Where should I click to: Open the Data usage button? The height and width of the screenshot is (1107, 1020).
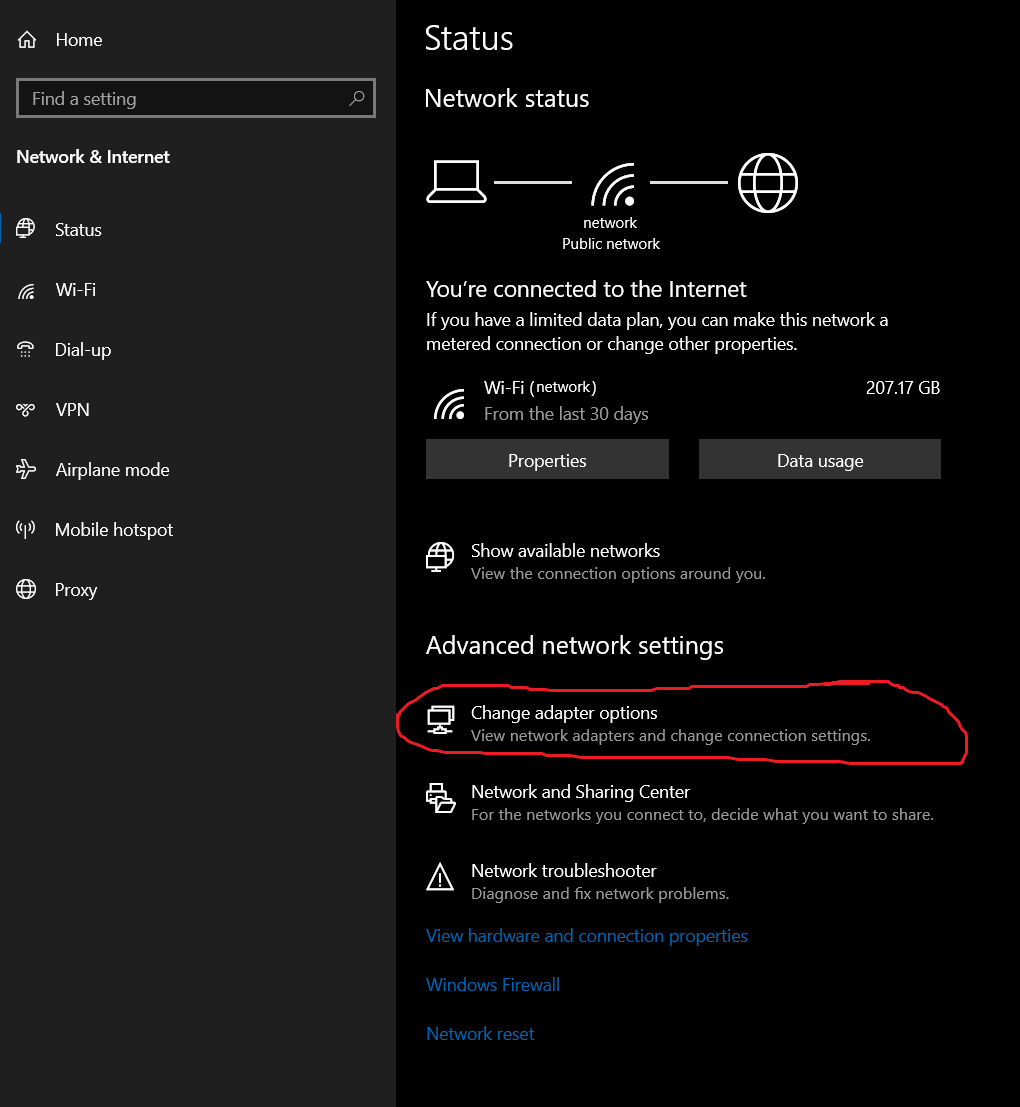[x=820, y=460]
